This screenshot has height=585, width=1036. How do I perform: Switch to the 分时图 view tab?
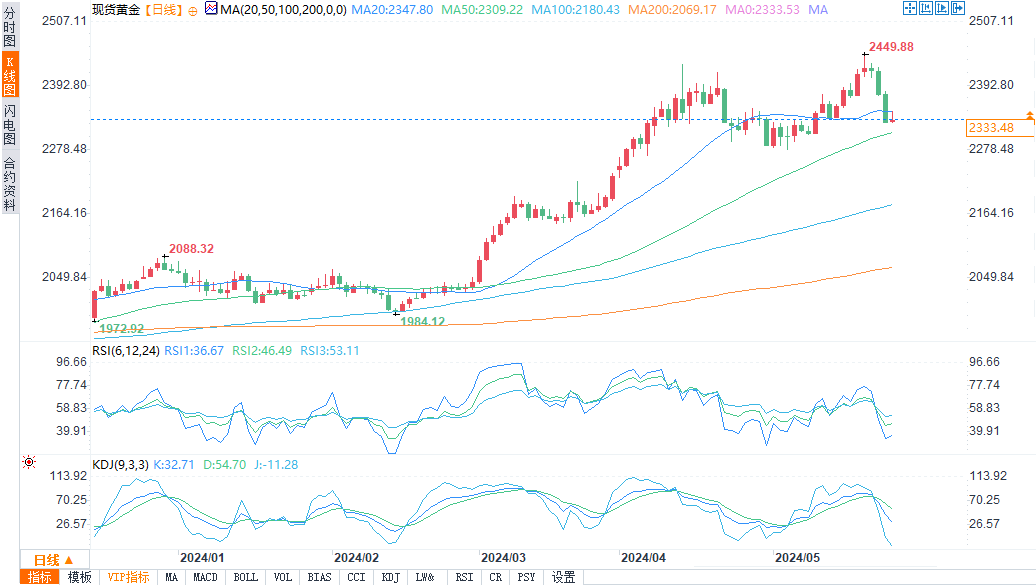(9, 24)
